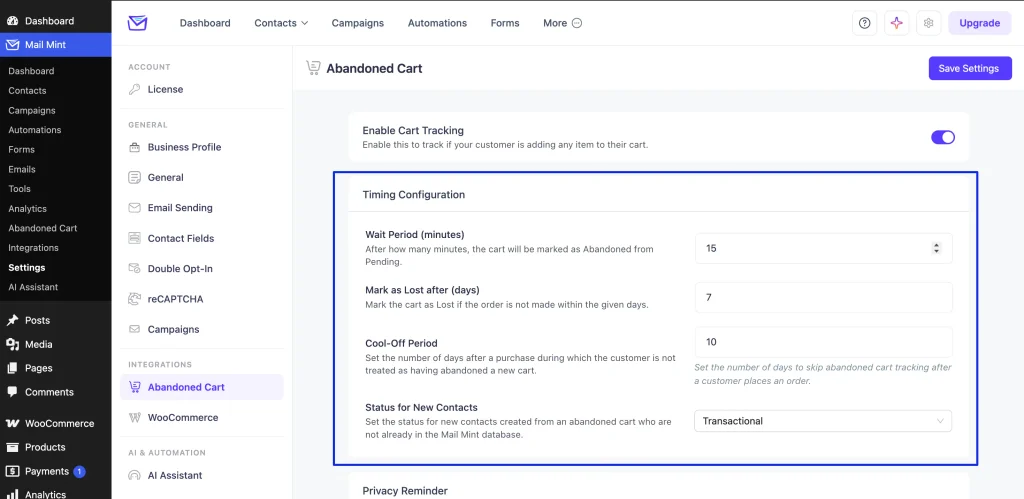The image size is (1024, 499).
Task: Click the Timing Configuration heading text
Action: pyautogui.click(x=413, y=195)
